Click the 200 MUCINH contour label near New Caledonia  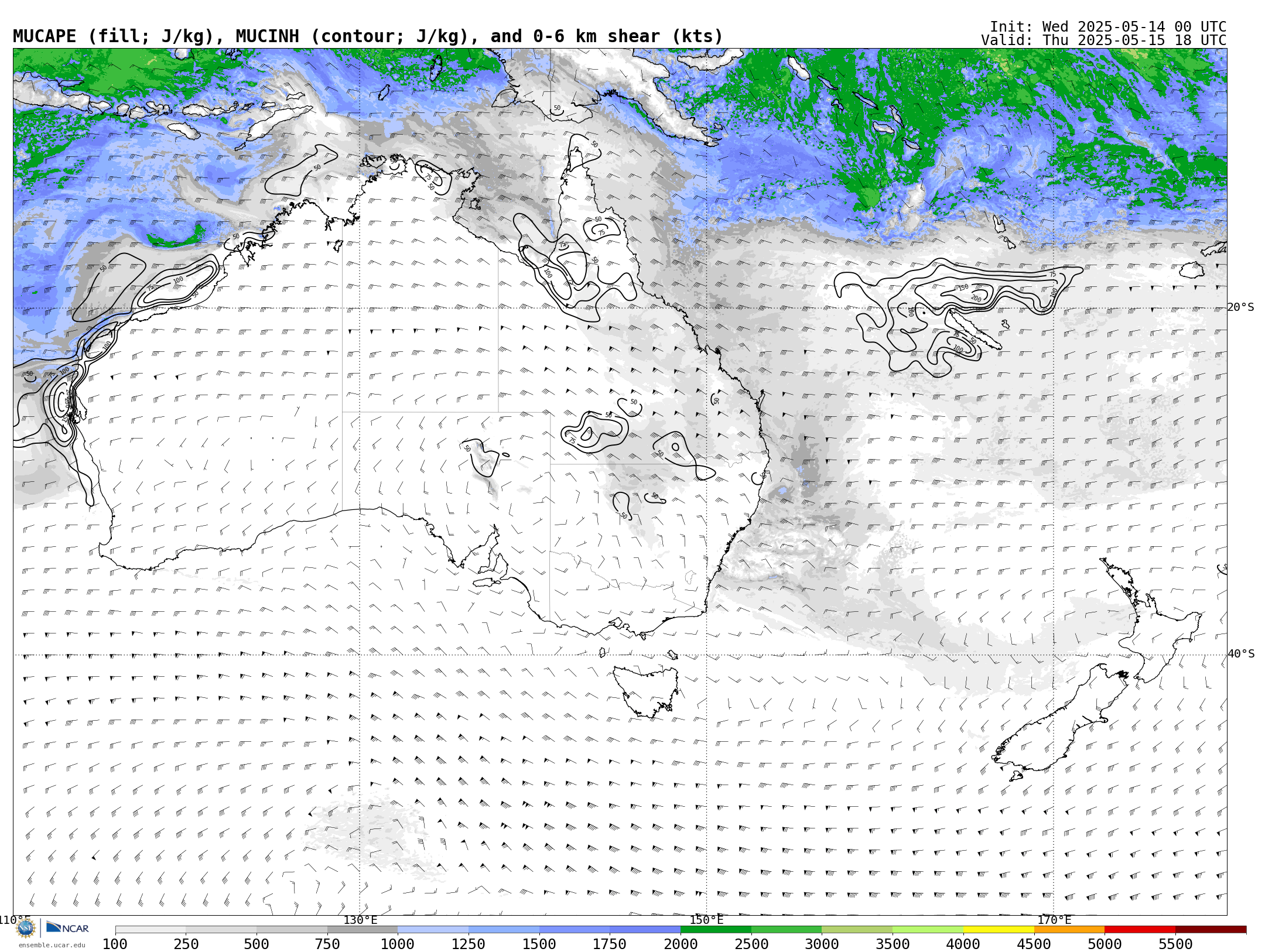976,298
